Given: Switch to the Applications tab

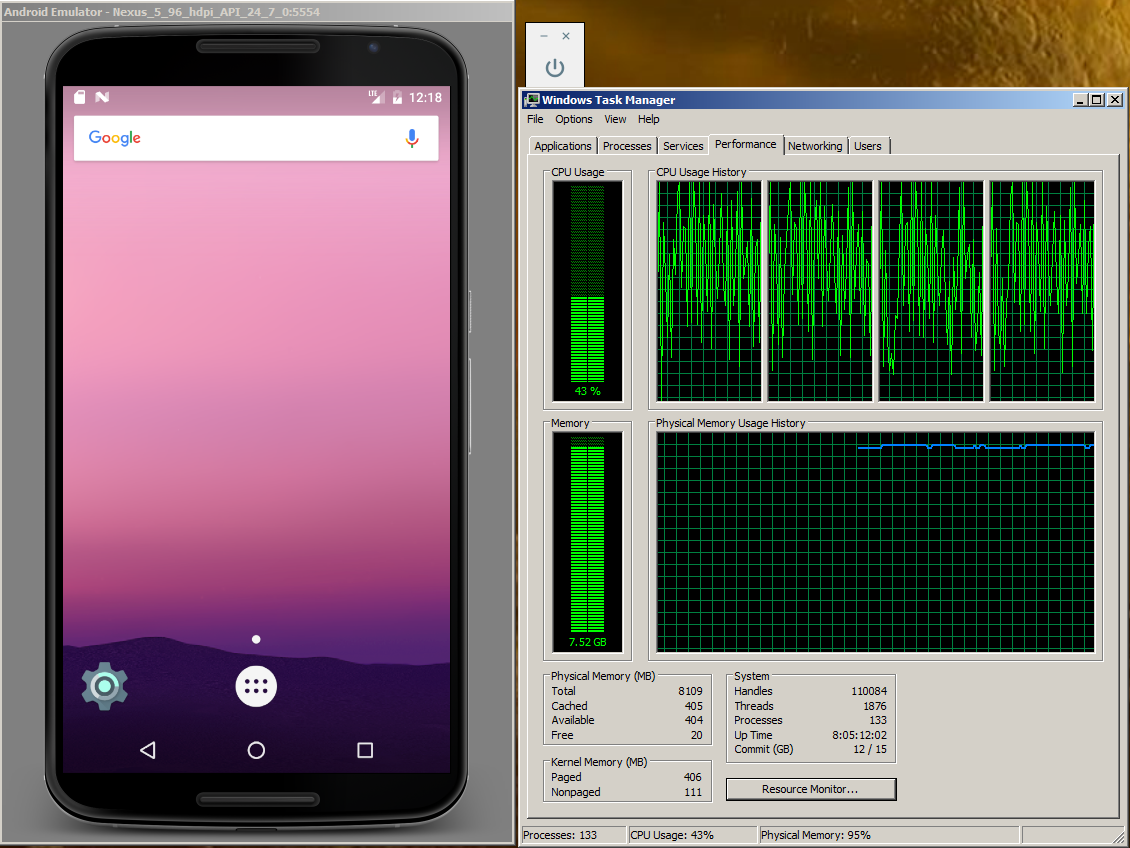Looking at the screenshot, I should [x=563, y=146].
